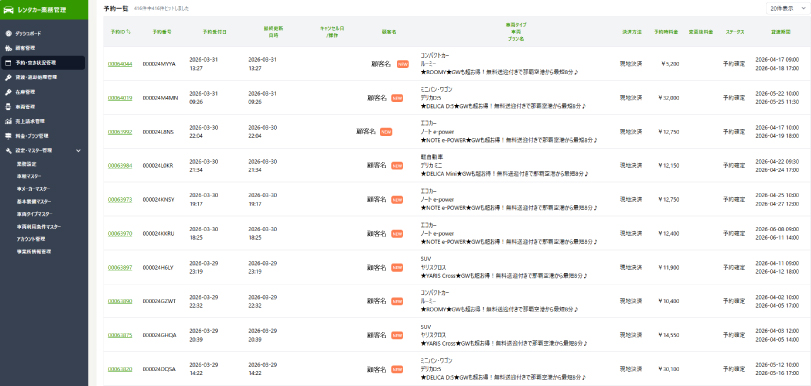Click the 予約受付日 column header
811x386 pixels.
coord(215,32)
